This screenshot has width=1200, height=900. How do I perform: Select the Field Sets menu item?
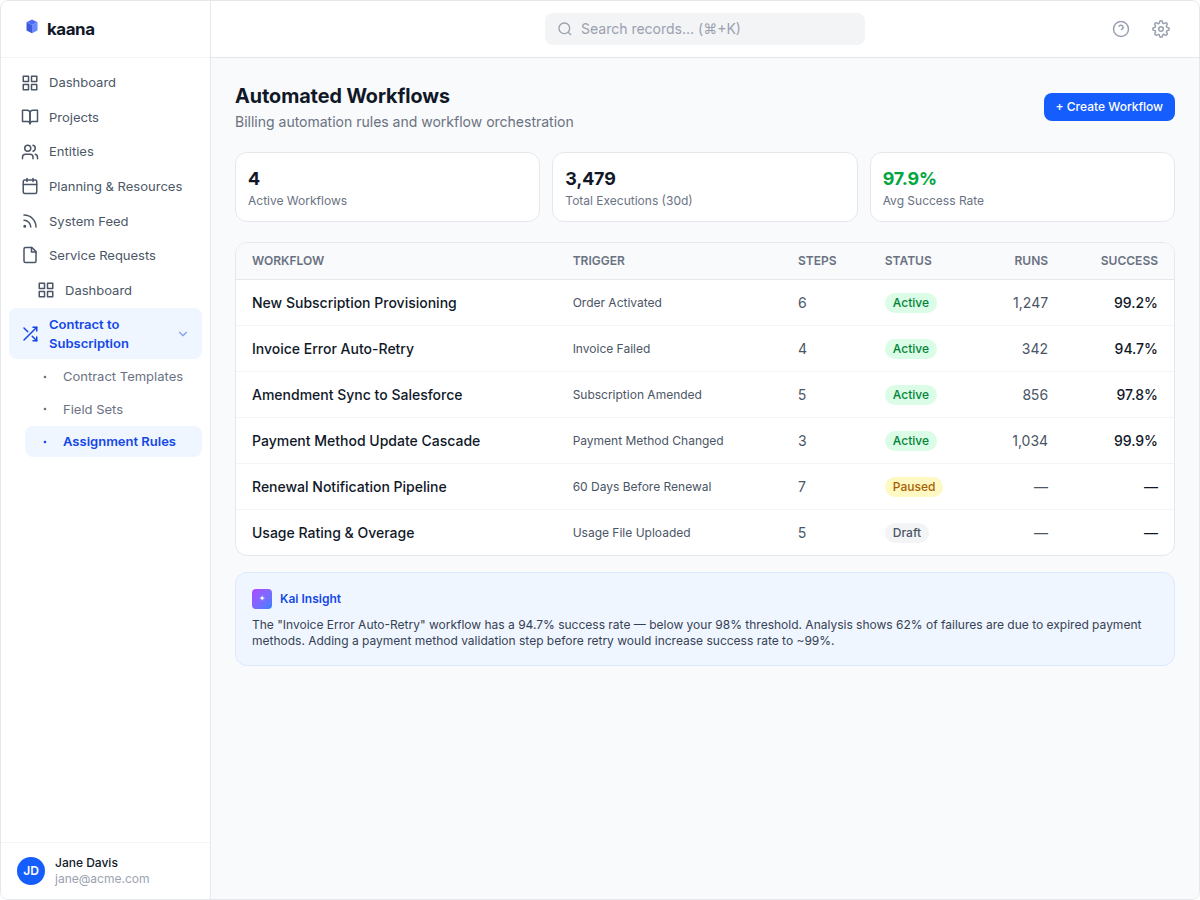pyautogui.click(x=92, y=409)
